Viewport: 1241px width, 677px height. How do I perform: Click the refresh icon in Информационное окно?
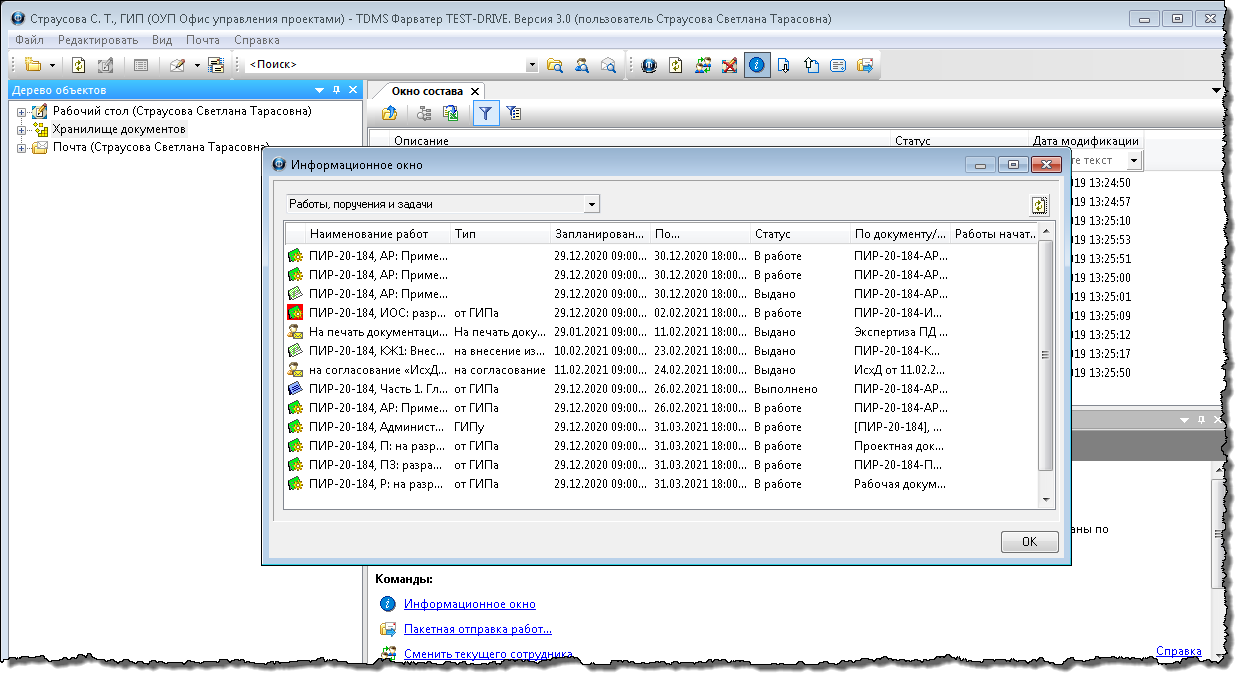(1040, 205)
